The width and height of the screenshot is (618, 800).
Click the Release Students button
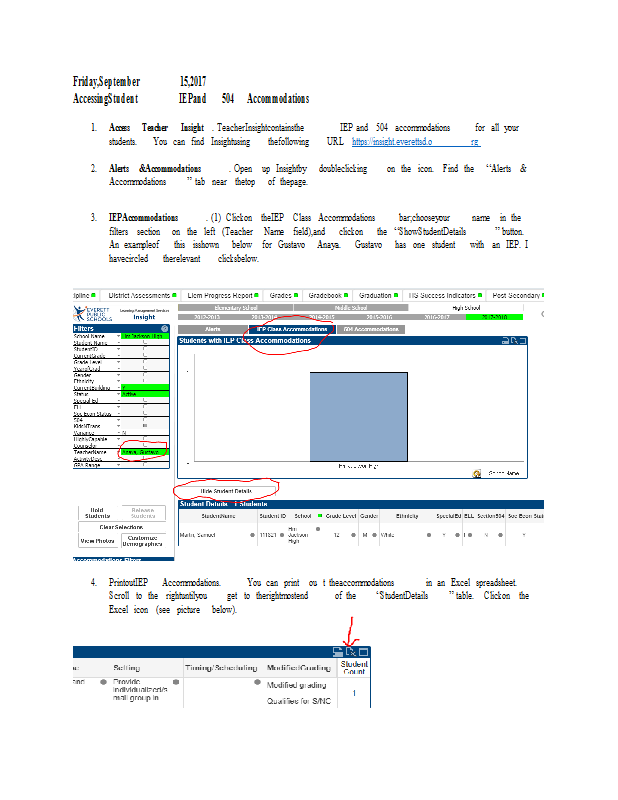tap(142, 513)
